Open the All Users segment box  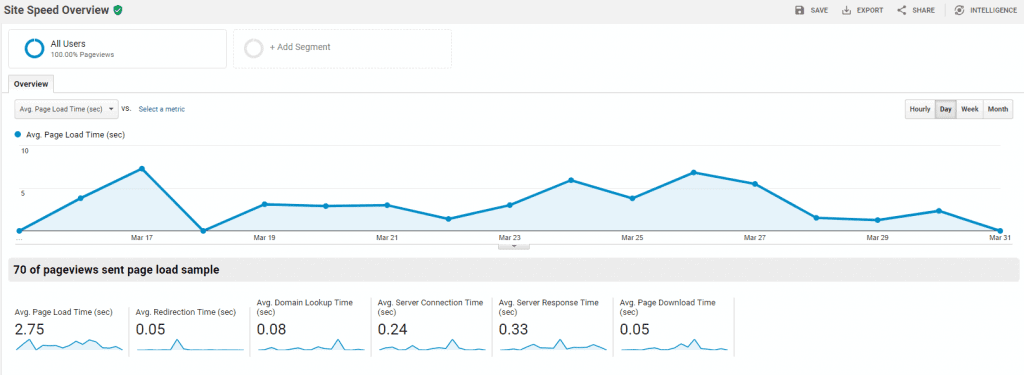(x=118, y=48)
